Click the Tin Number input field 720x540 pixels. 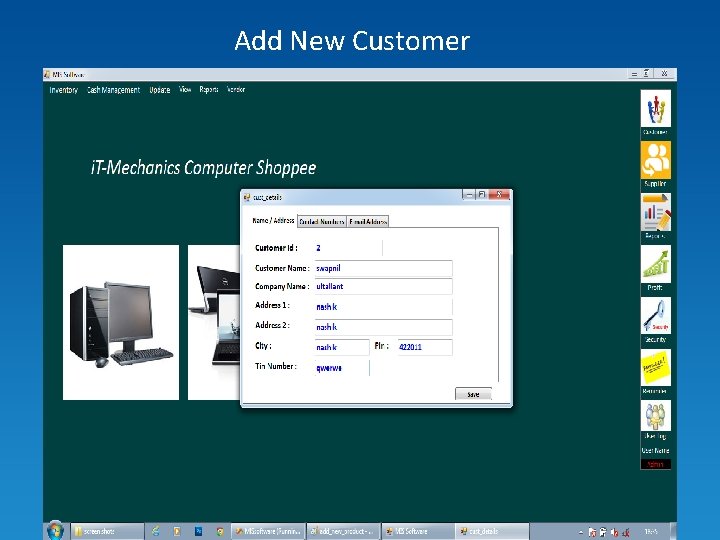coord(342,368)
